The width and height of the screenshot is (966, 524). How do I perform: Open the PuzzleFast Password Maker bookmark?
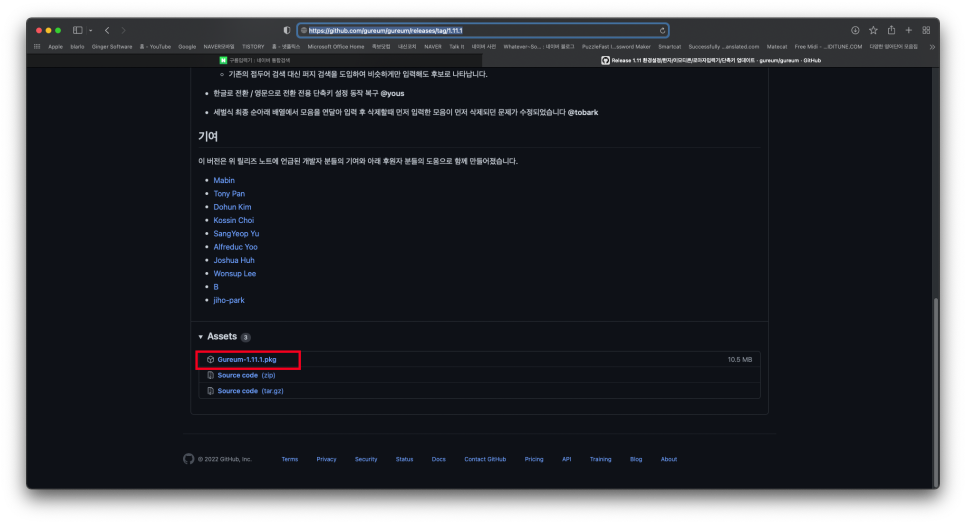[616, 47]
